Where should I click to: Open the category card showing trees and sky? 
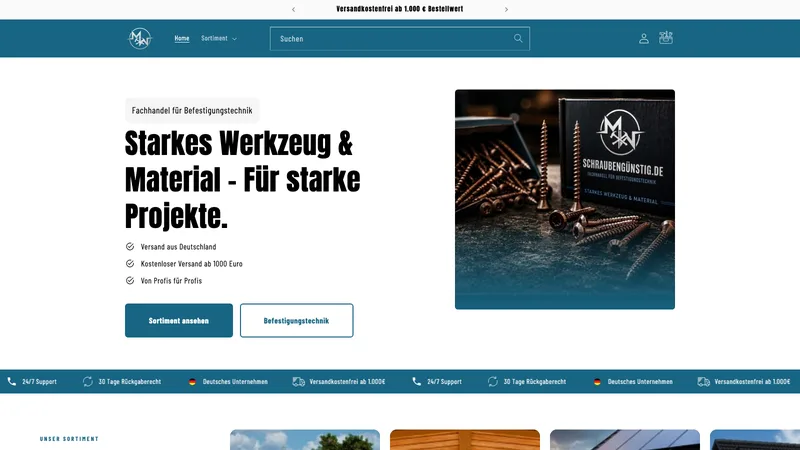tap(305, 440)
